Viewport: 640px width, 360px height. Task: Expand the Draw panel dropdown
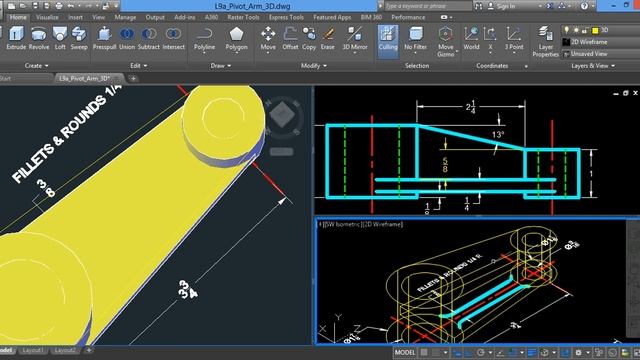click(x=221, y=66)
